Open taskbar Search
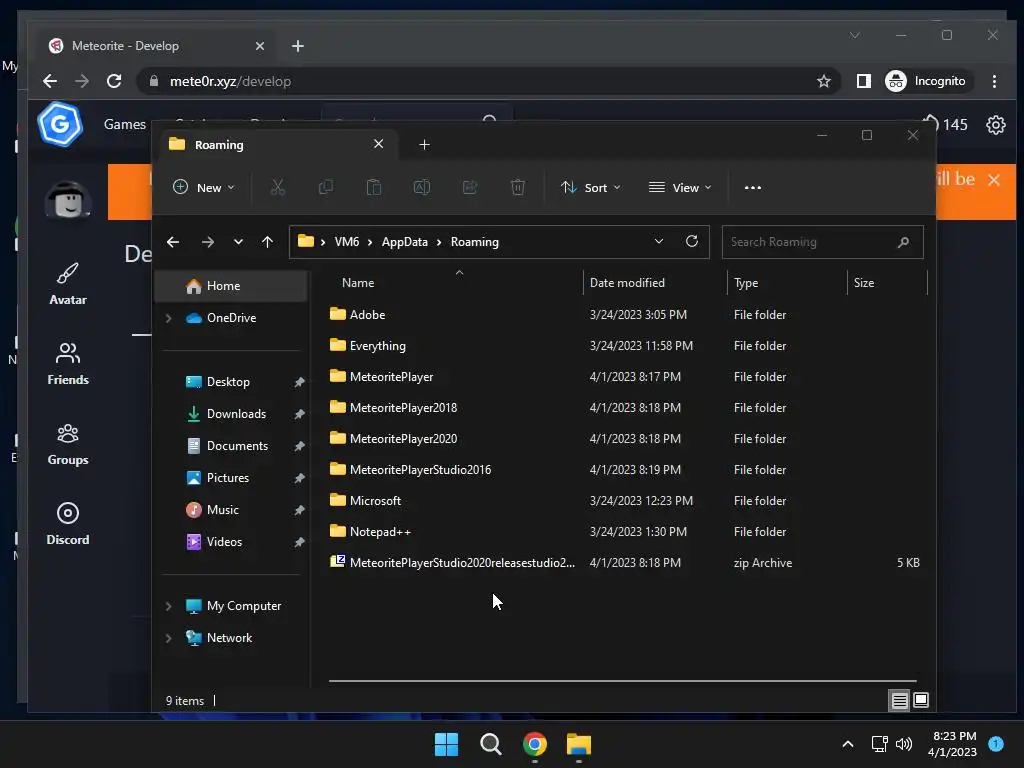Viewport: 1024px width, 768px height. (490, 744)
